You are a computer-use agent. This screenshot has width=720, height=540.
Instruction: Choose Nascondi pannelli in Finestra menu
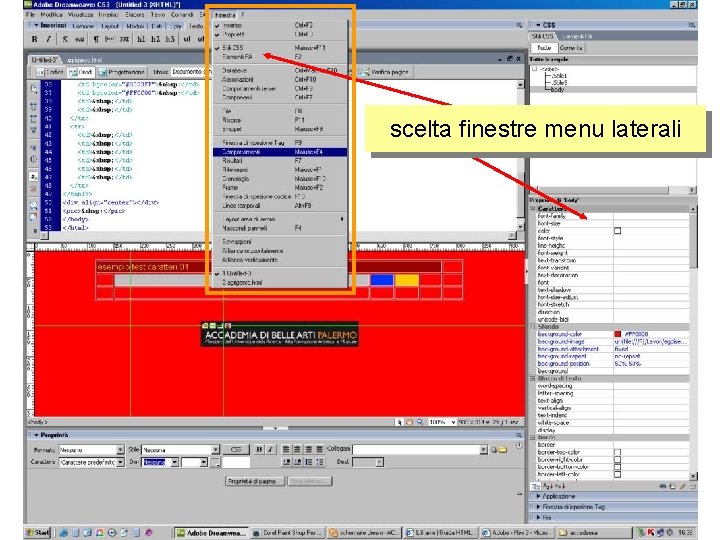click(x=280, y=228)
